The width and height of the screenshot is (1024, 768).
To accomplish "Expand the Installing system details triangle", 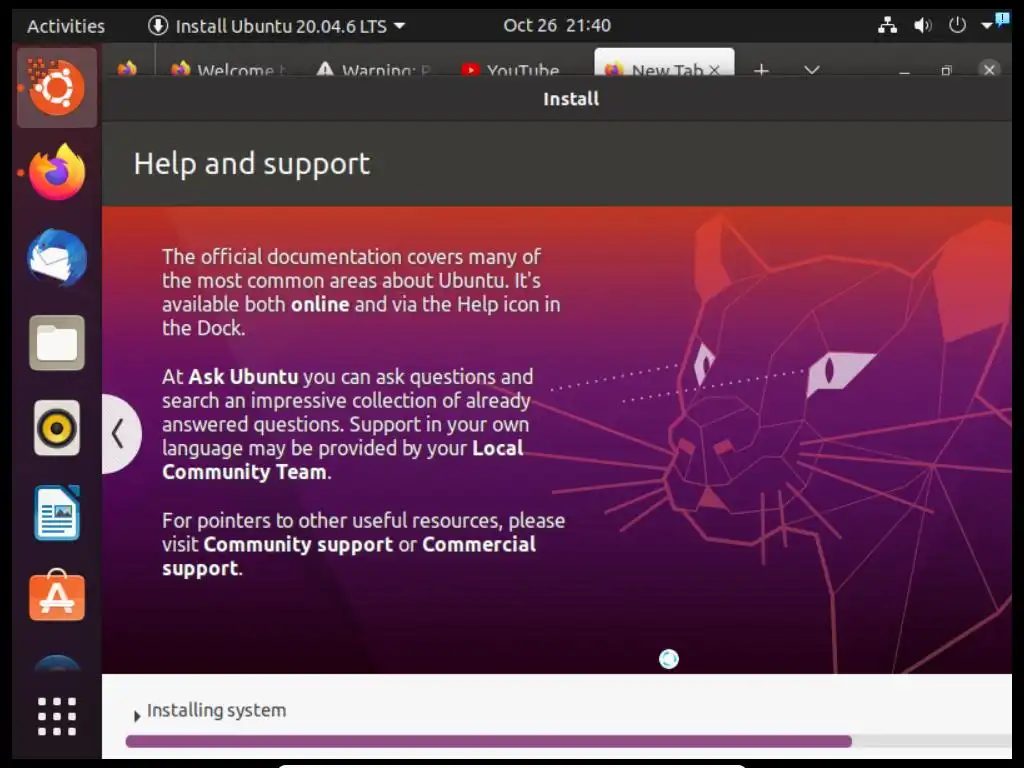I will click(x=136, y=716).
